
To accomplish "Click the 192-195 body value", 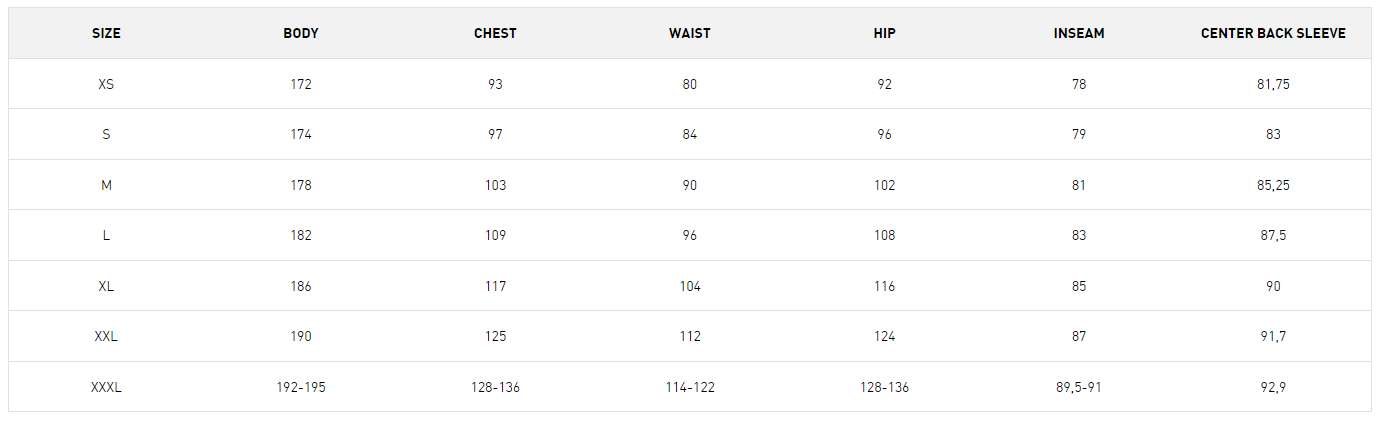I will tap(301, 387).
